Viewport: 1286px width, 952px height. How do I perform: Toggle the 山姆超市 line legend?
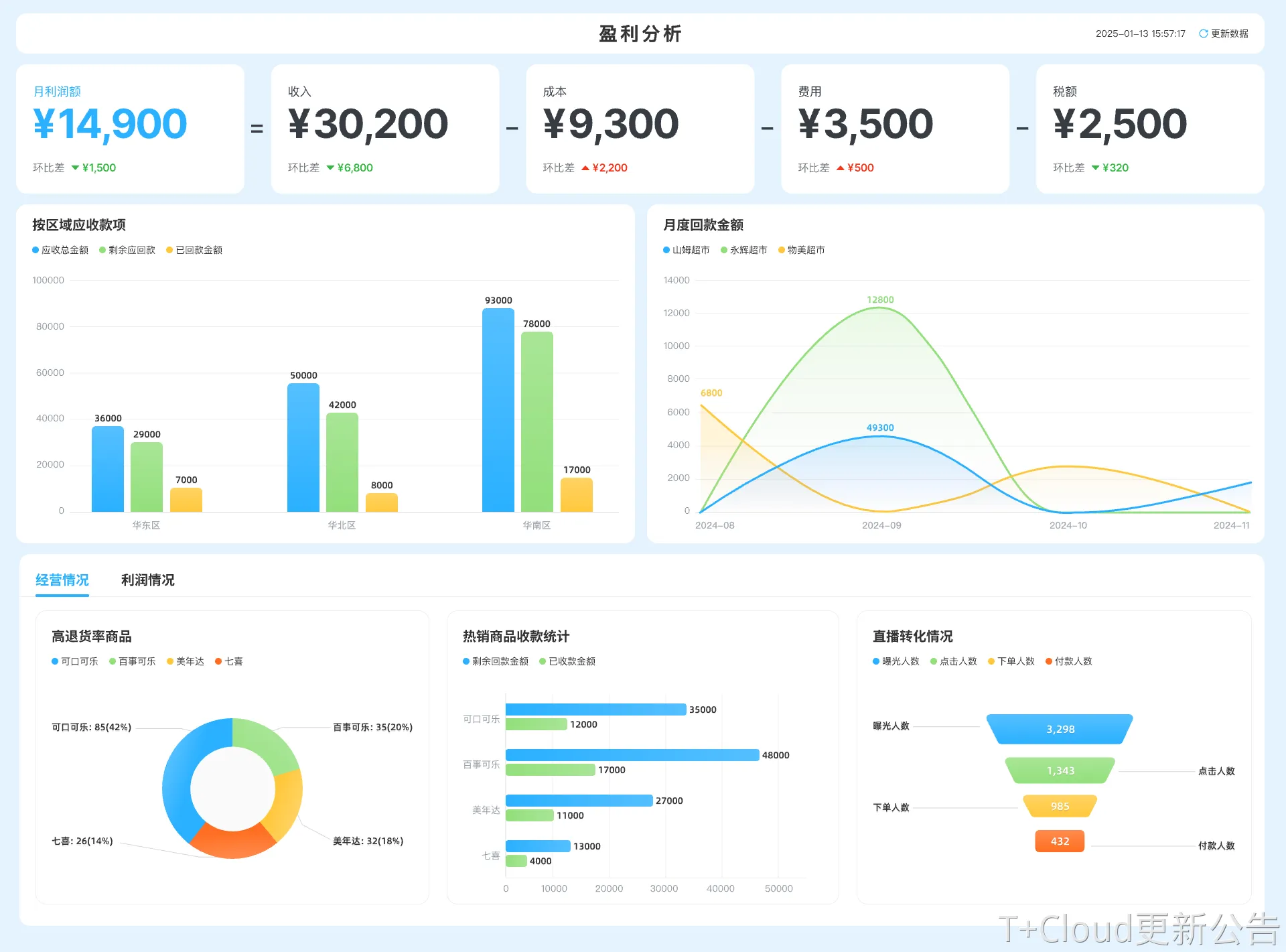coord(687,250)
